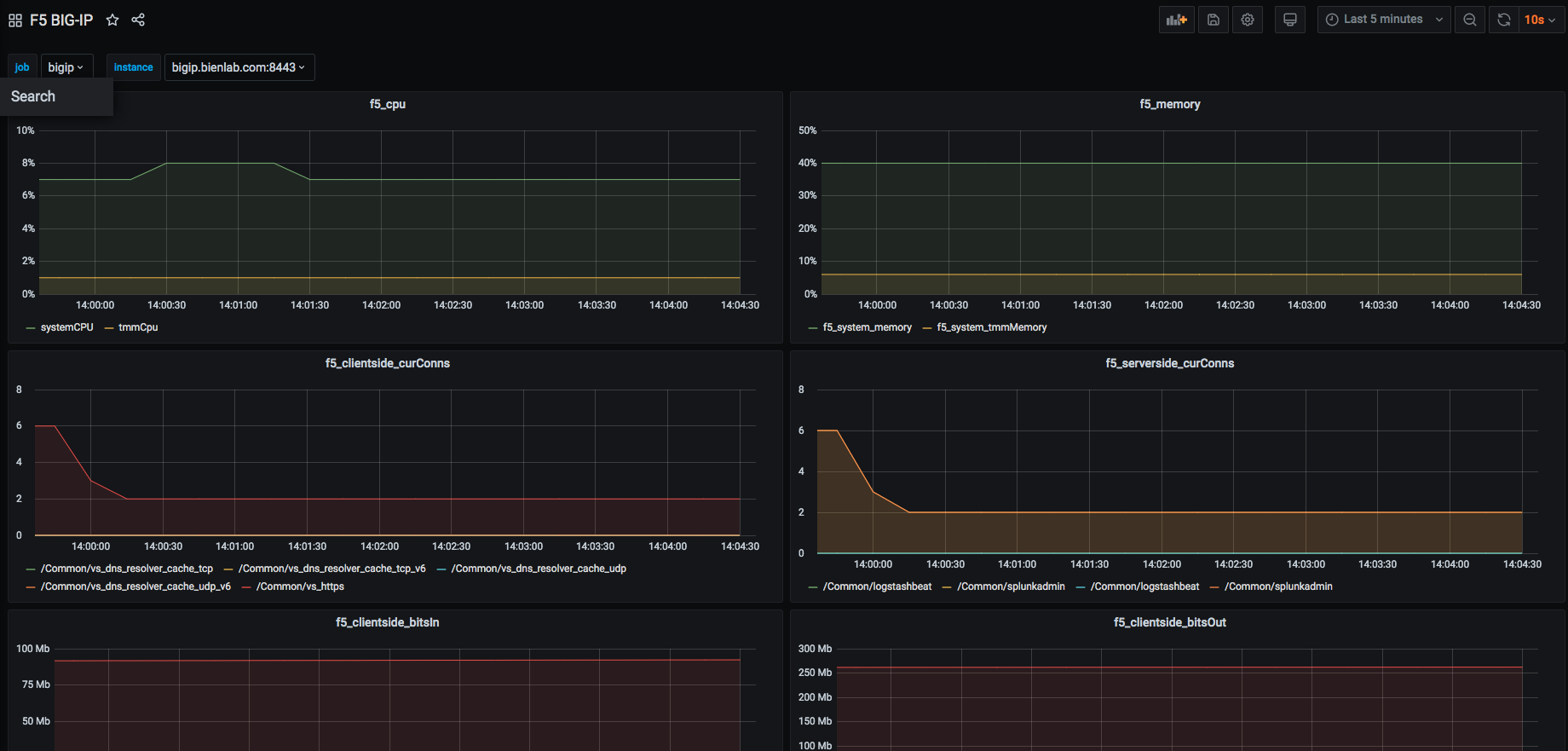Open the bigip job variable dropdown

coord(66,67)
